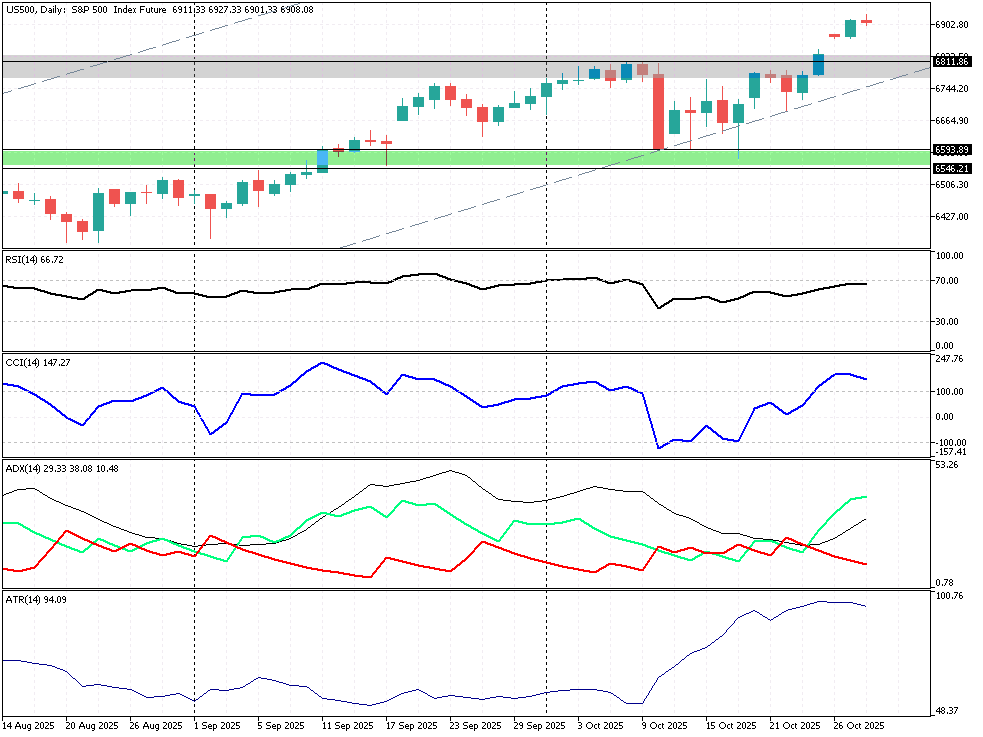Select the latest red candle at chart top
The width and height of the screenshot is (983, 737).
coord(866,20)
